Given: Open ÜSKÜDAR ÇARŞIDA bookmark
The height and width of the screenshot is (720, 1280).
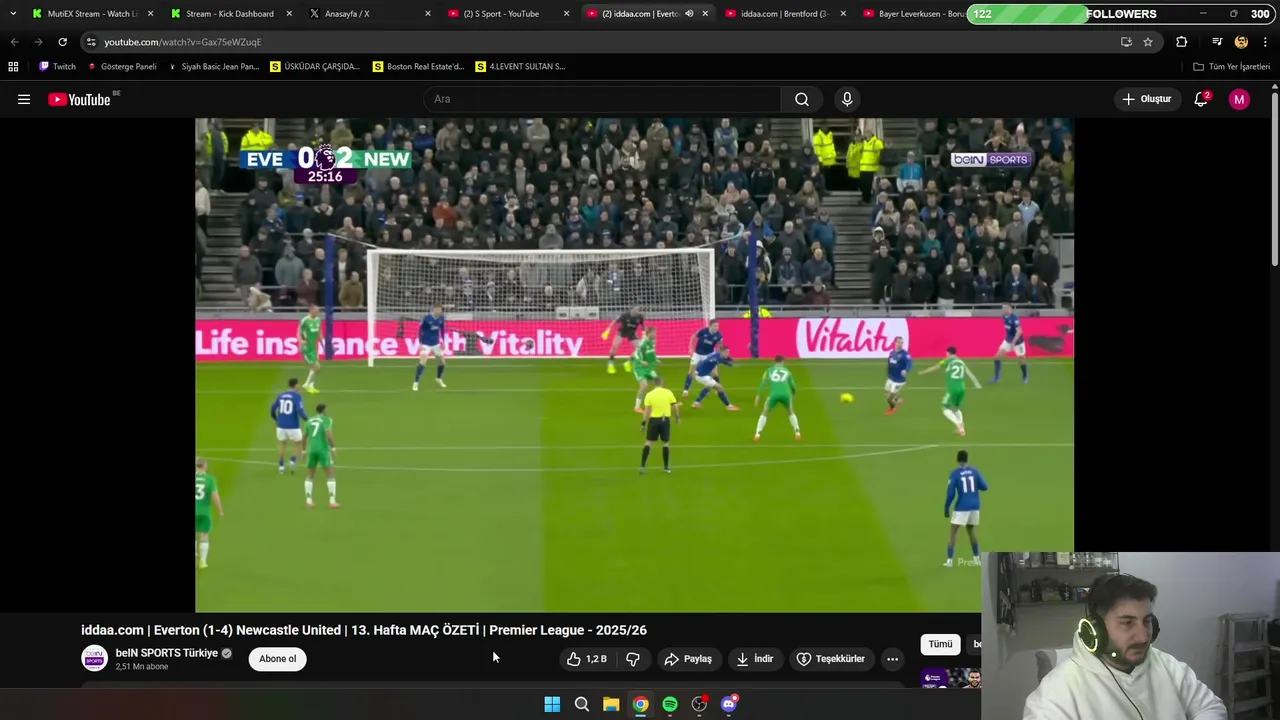Looking at the screenshot, I should pyautogui.click(x=315, y=66).
